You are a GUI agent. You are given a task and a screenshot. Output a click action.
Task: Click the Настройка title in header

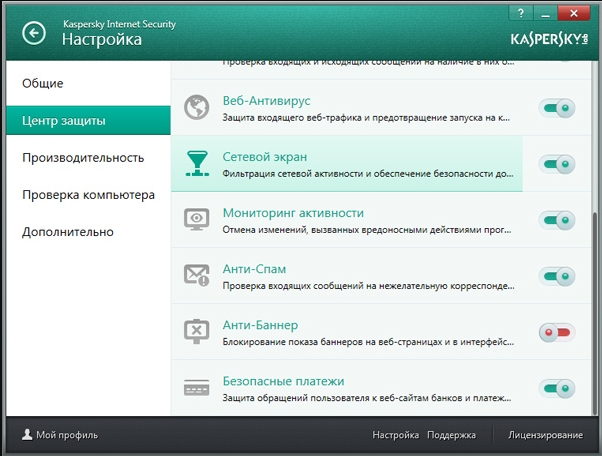click(x=102, y=40)
